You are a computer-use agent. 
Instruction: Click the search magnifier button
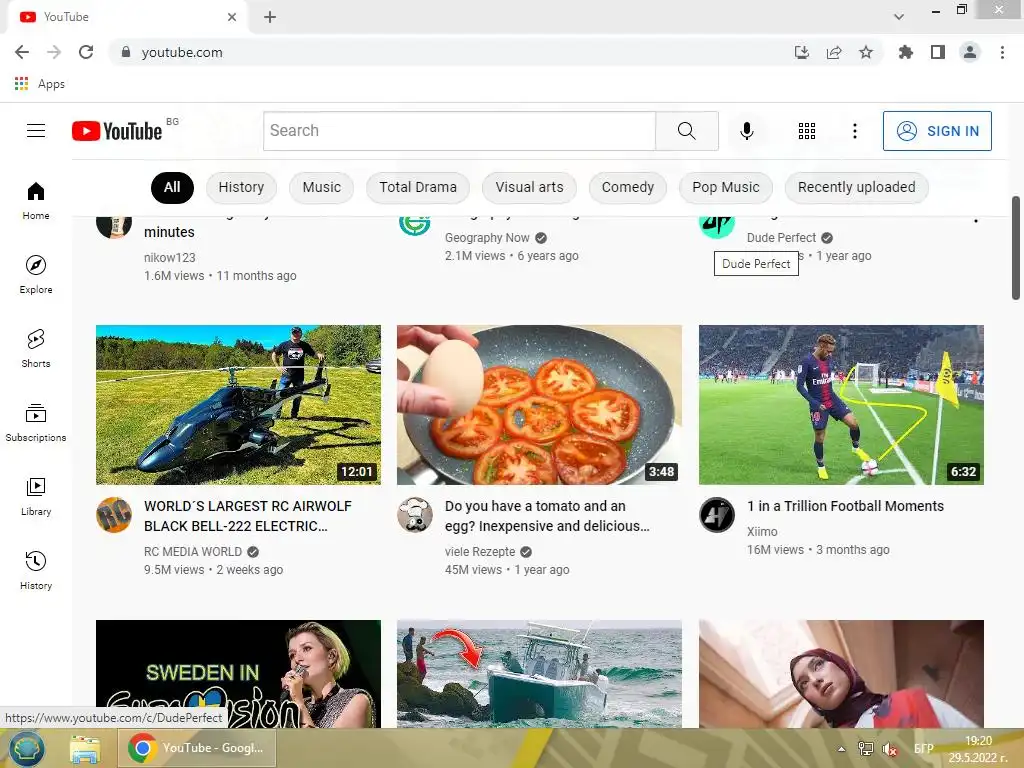[686, 131]
